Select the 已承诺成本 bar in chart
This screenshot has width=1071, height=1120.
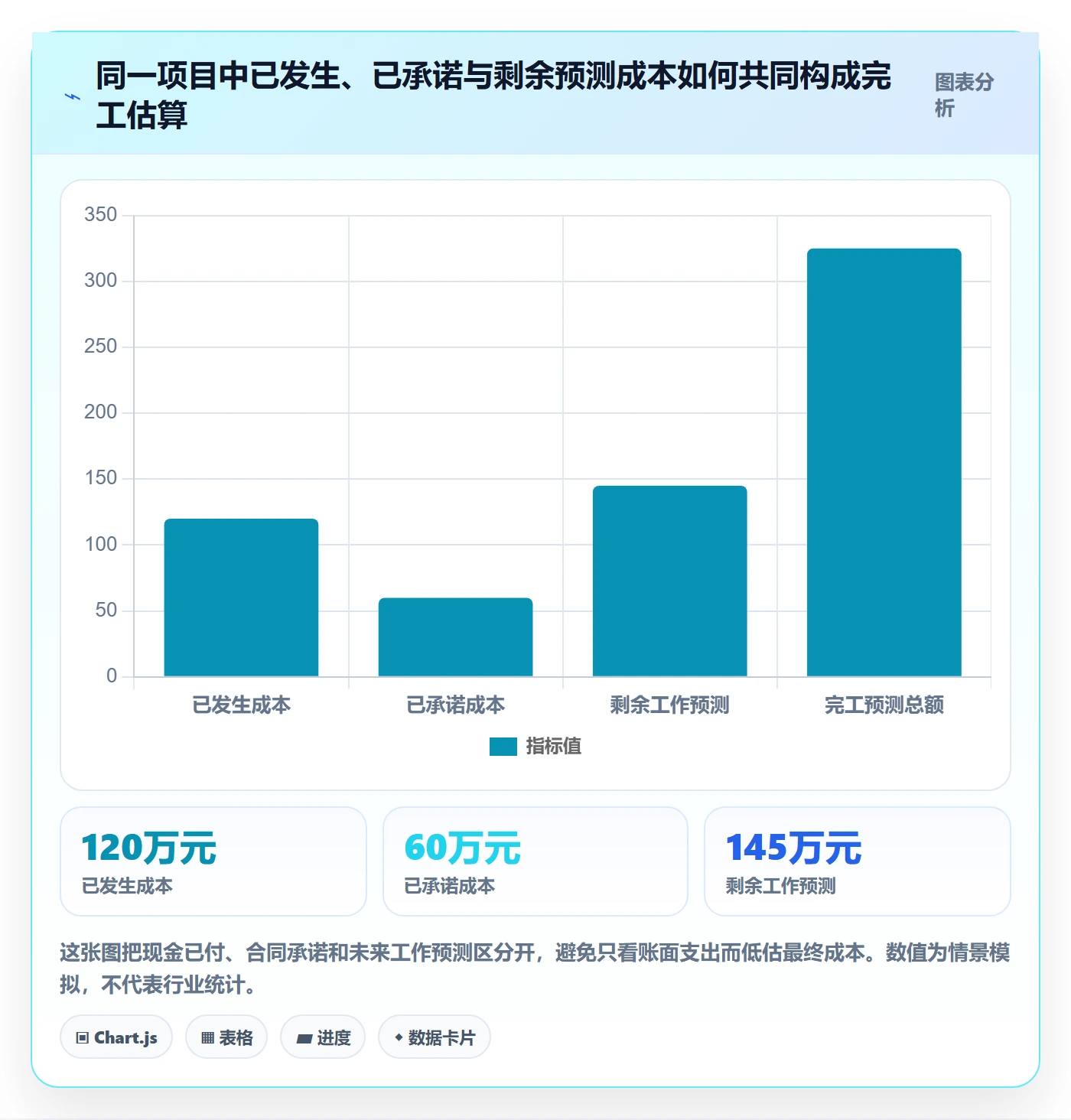[455, 637]
